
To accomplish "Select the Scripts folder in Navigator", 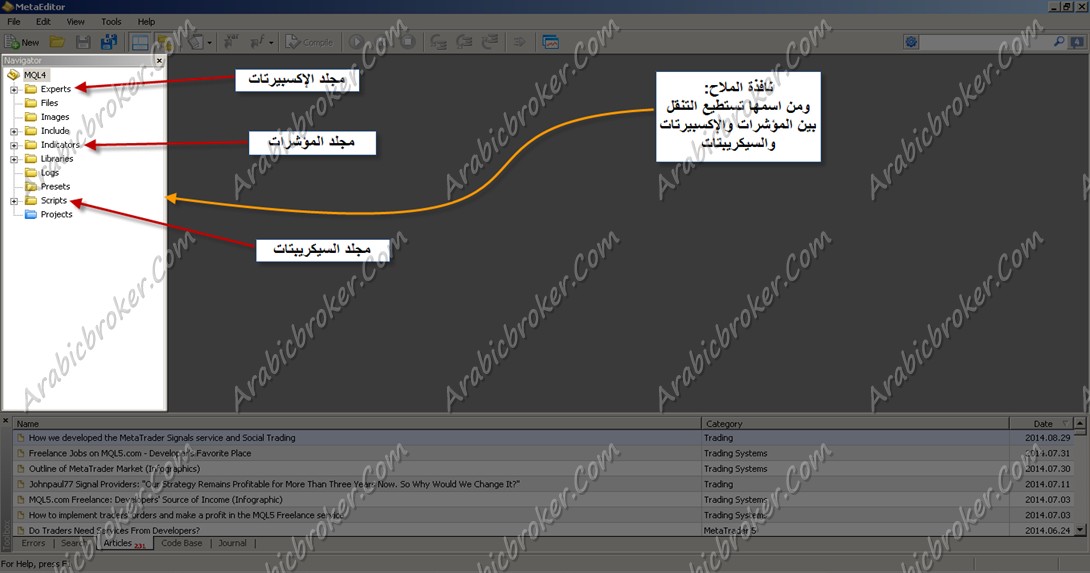I will point(54,200).
